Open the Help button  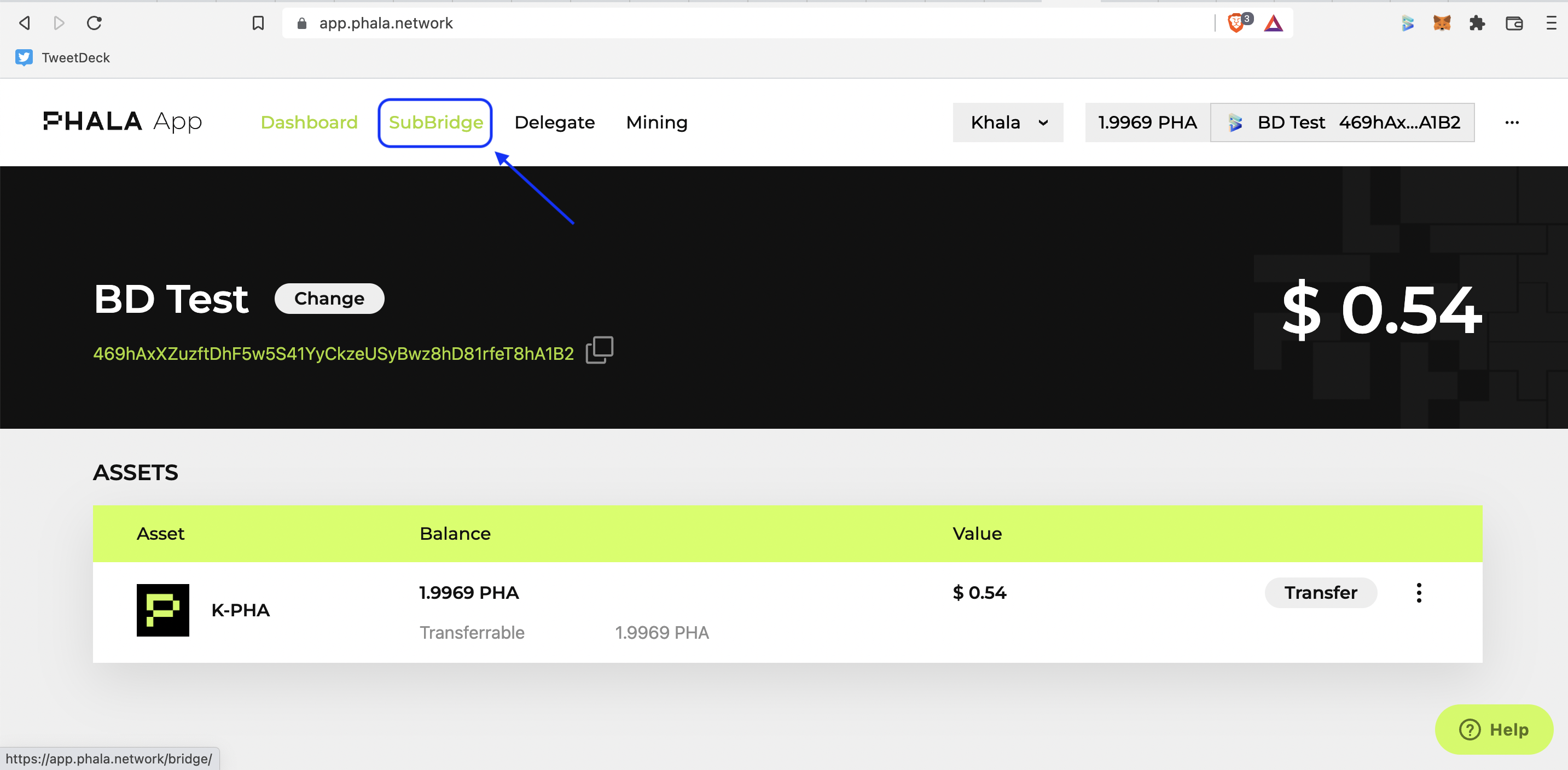pyautogui.click(x=1494, y=729)
